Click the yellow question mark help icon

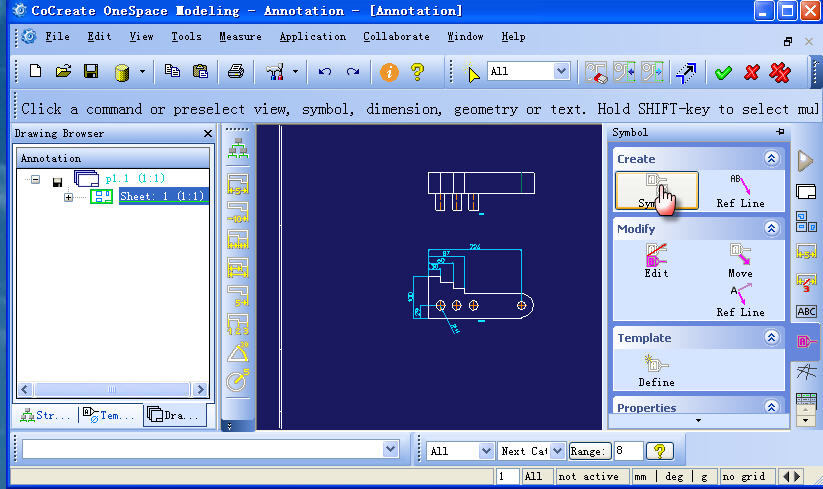pos(417,71)
